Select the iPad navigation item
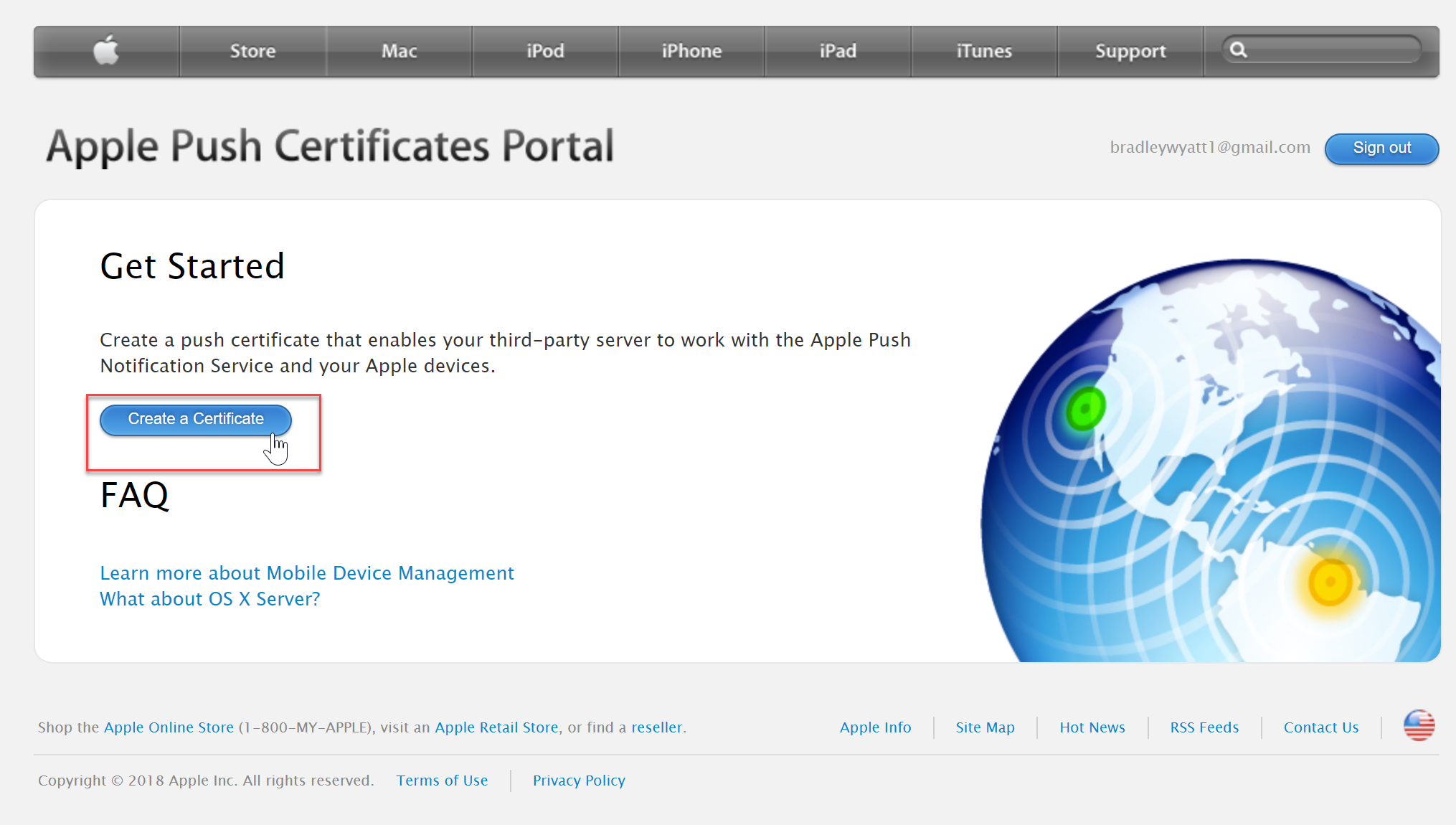The width and height of the screenshot is (1456, 825). pos(838,51)
